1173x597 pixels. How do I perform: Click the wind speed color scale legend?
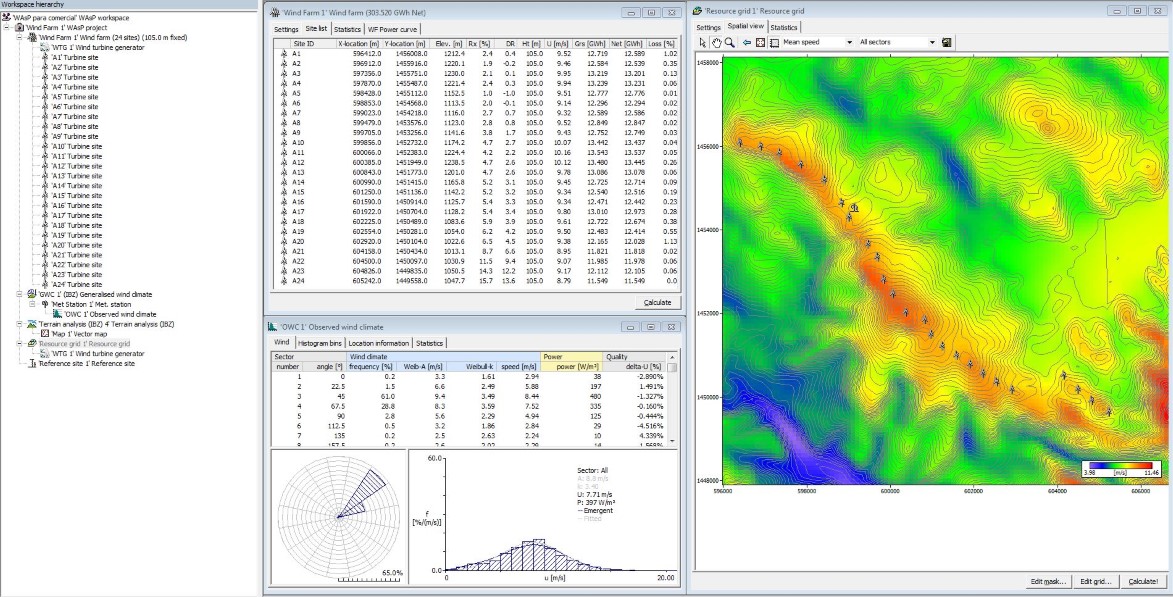pos(1119,469)
